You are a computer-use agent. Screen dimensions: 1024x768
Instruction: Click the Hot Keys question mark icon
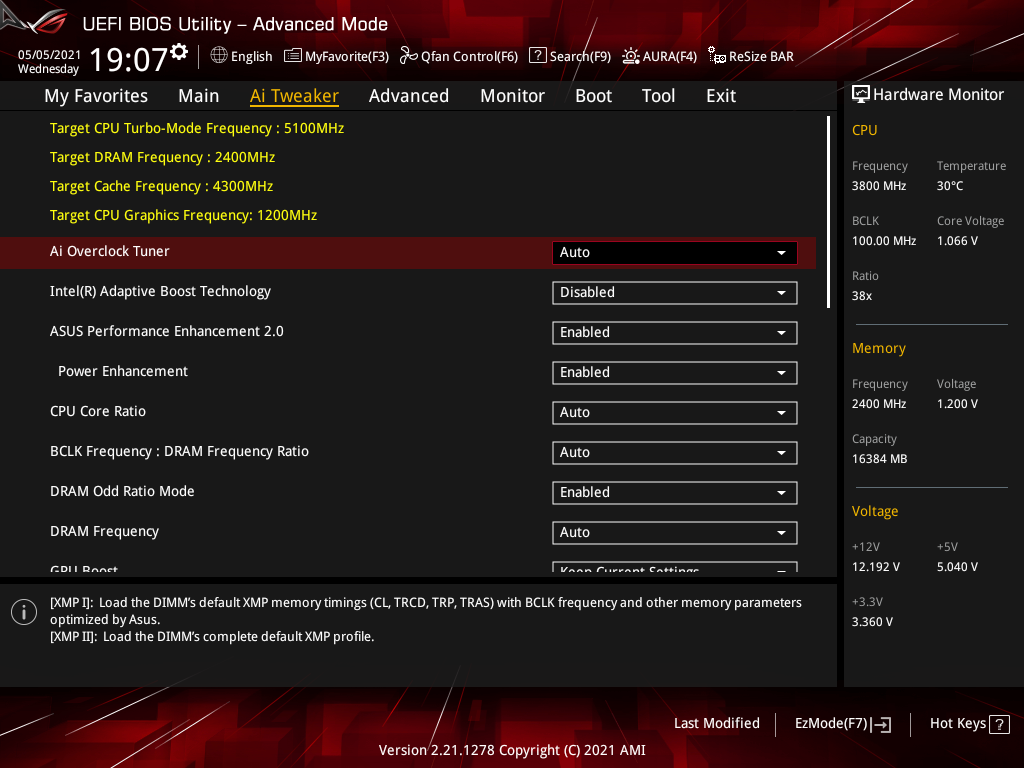click(x=999, y=724)
